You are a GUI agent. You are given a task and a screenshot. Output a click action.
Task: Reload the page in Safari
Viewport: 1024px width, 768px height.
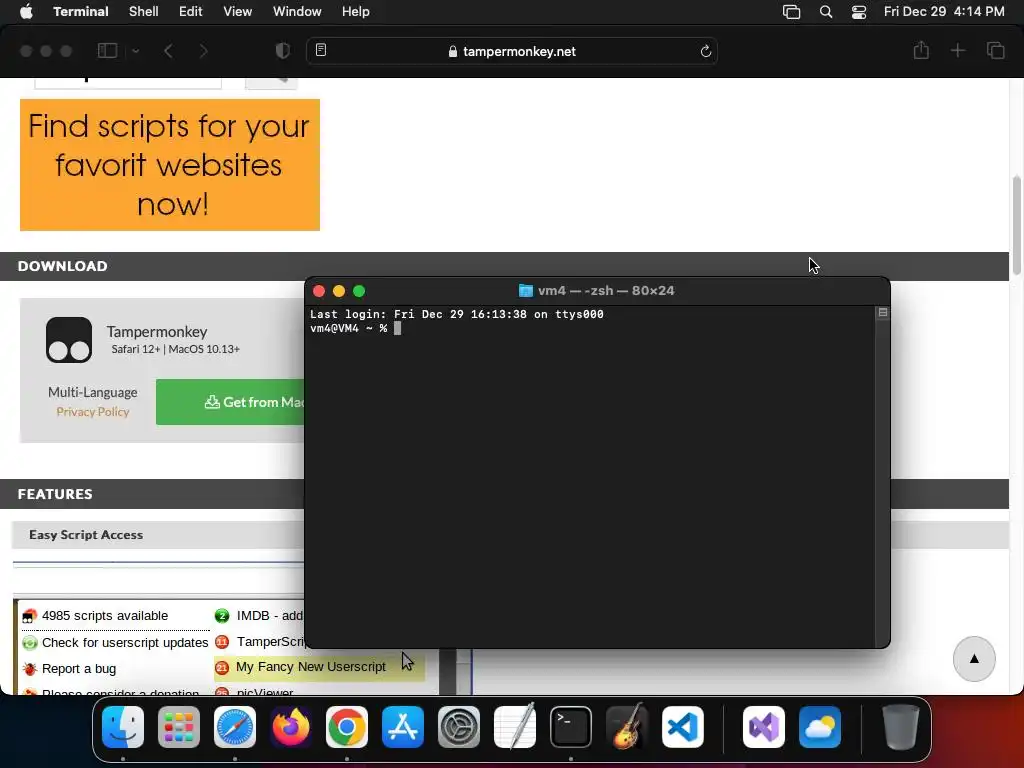pyautogui.click(x=705, y=51)
